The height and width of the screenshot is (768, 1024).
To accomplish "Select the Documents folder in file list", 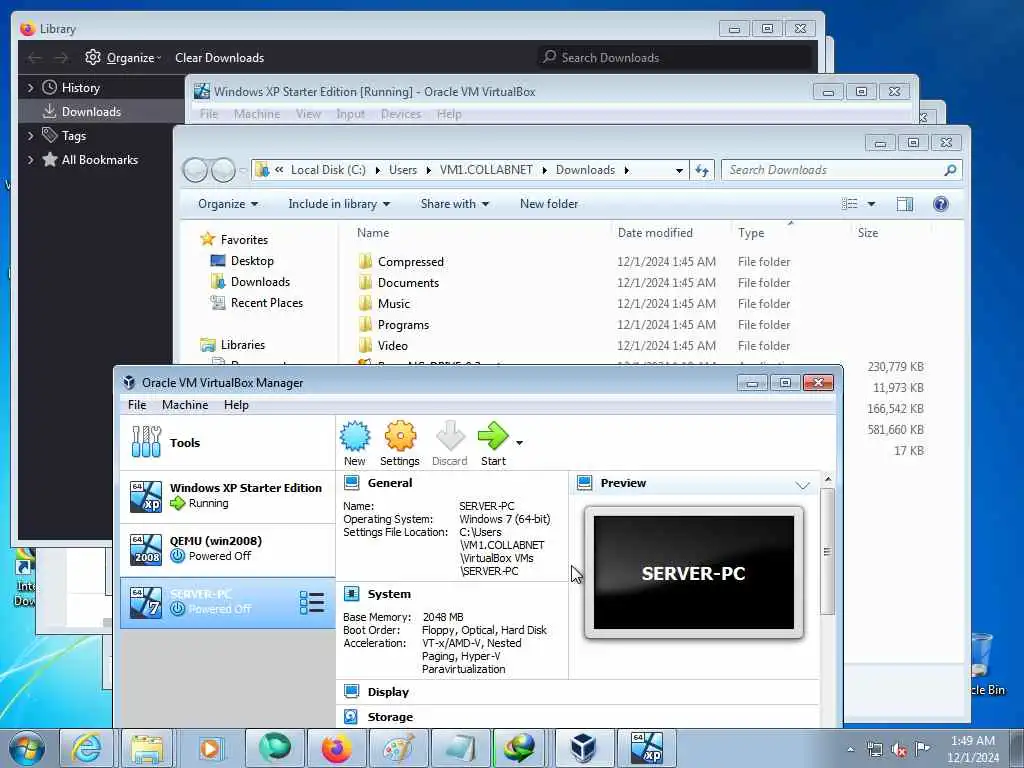I will 408,283.
